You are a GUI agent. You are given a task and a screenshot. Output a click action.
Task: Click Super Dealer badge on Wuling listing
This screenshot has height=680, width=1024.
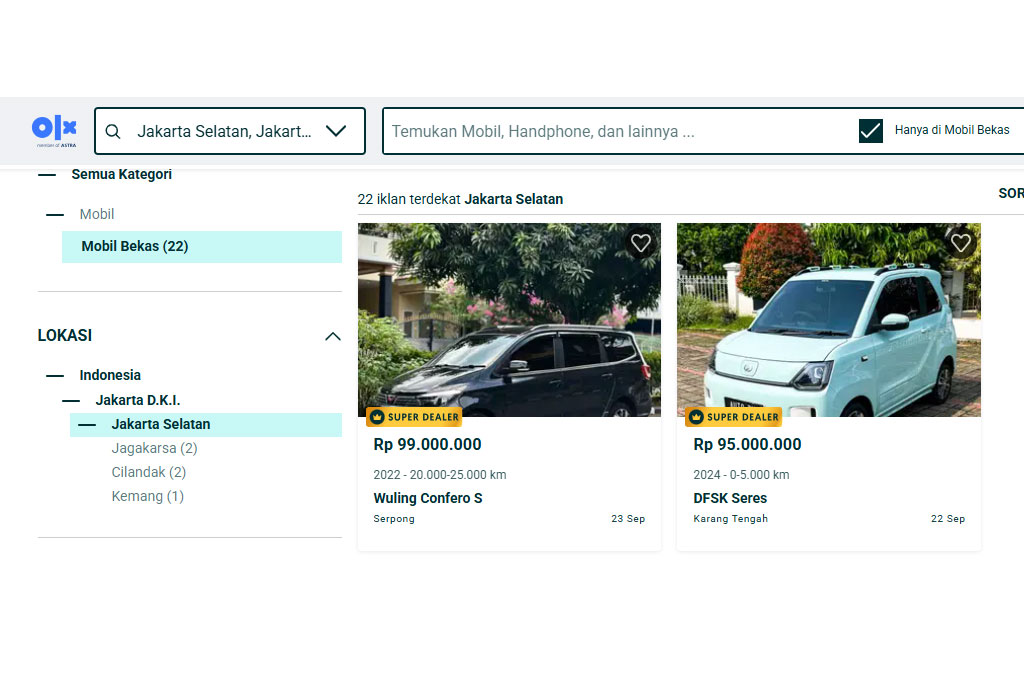pos(414,417)
